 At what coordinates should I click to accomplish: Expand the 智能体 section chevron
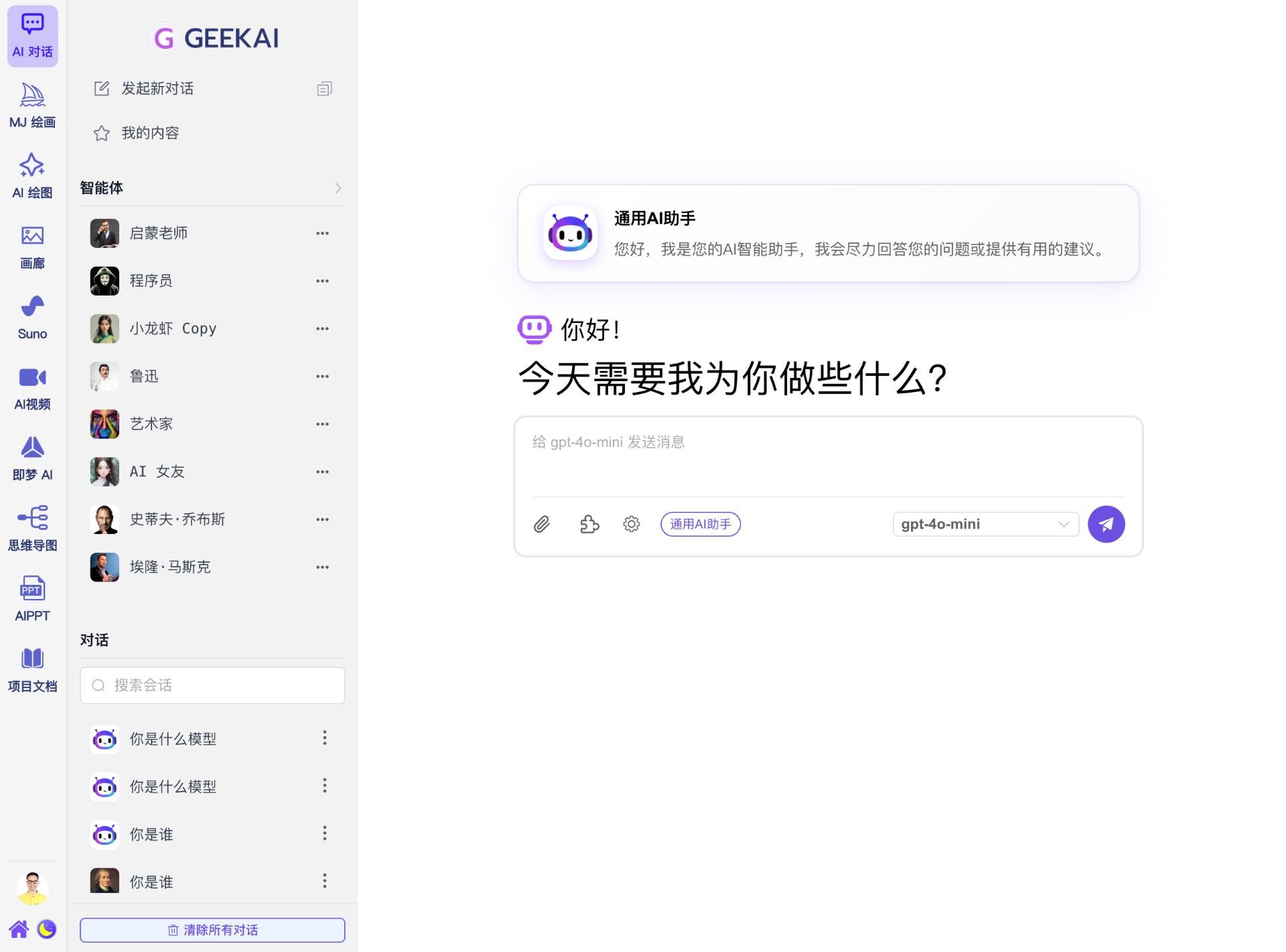click(338, 188)
